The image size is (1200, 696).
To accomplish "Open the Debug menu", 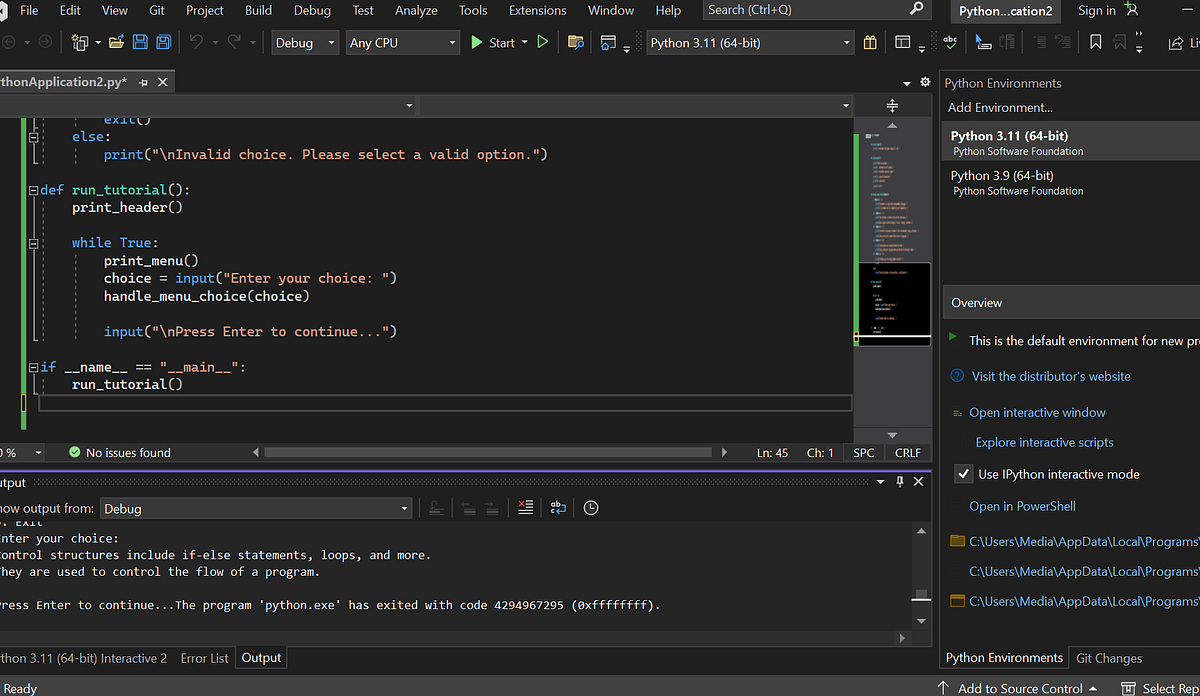I will [311, 11].
